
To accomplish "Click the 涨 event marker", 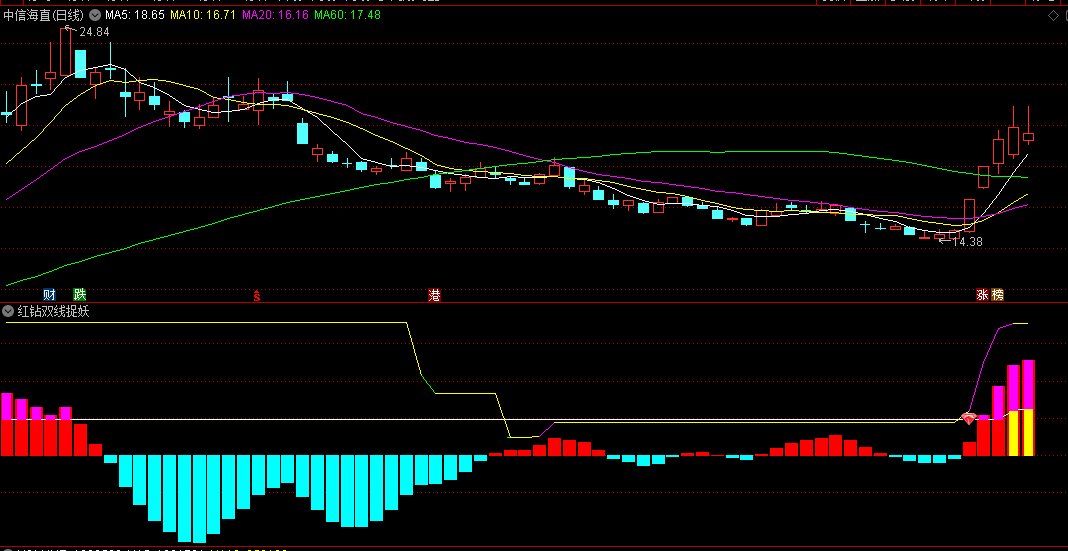I will point(983,295).
